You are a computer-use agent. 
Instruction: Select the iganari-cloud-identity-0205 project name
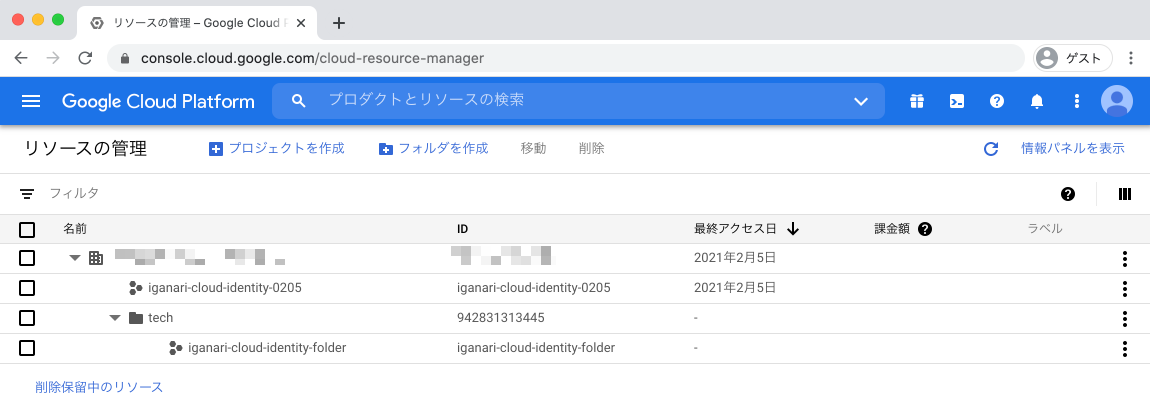click(224, 288)
